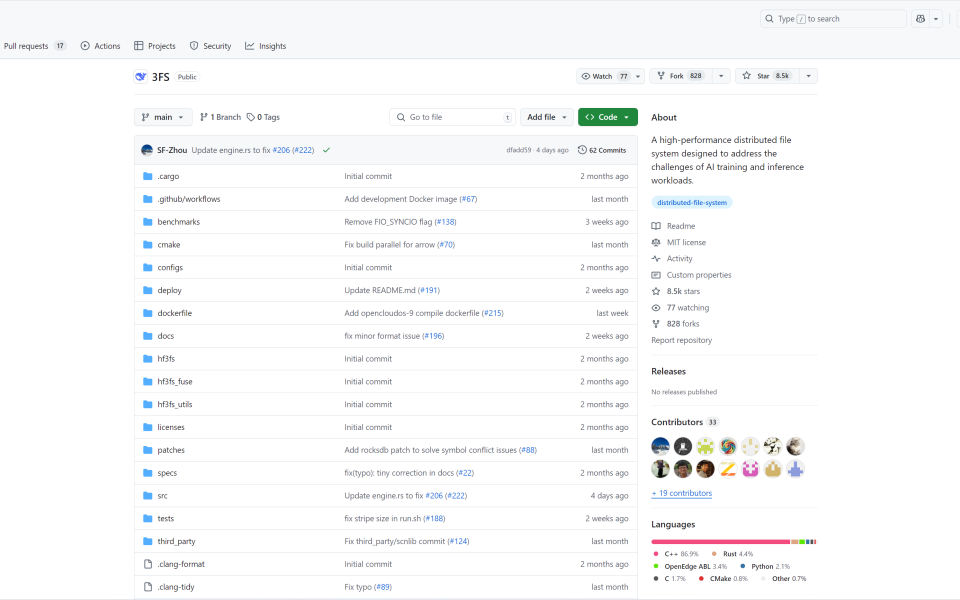Open the Pull requests tab
Screen dimensions: 960x600
(35, 46)
